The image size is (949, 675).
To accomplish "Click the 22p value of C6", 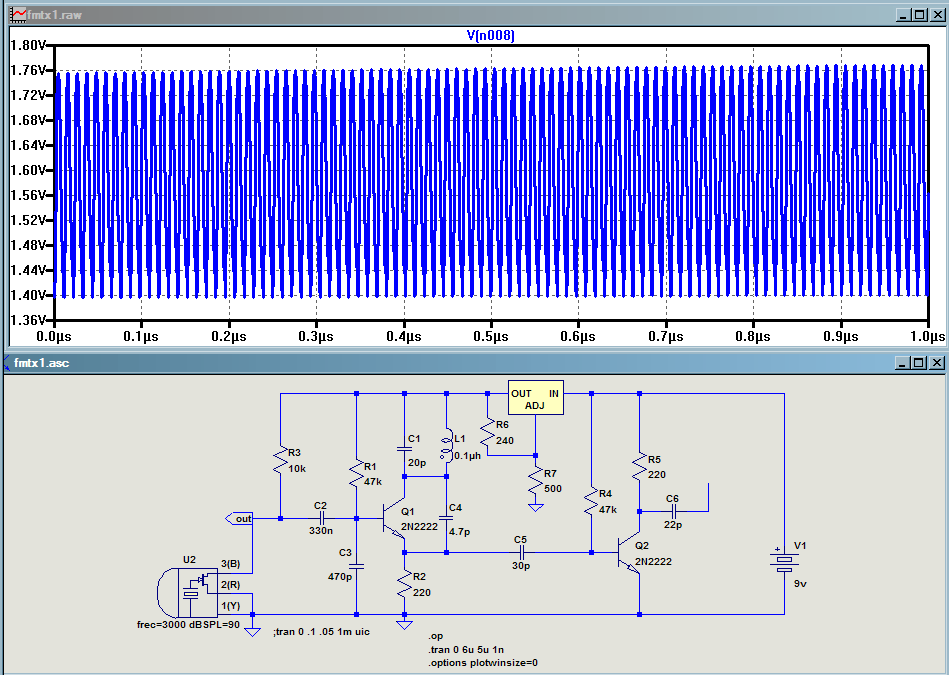I will (673, 525).
